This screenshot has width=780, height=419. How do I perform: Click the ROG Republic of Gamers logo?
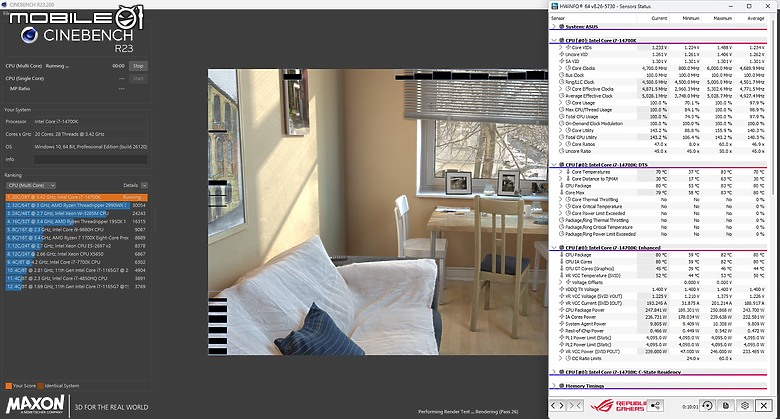click(x=618, y=406)
